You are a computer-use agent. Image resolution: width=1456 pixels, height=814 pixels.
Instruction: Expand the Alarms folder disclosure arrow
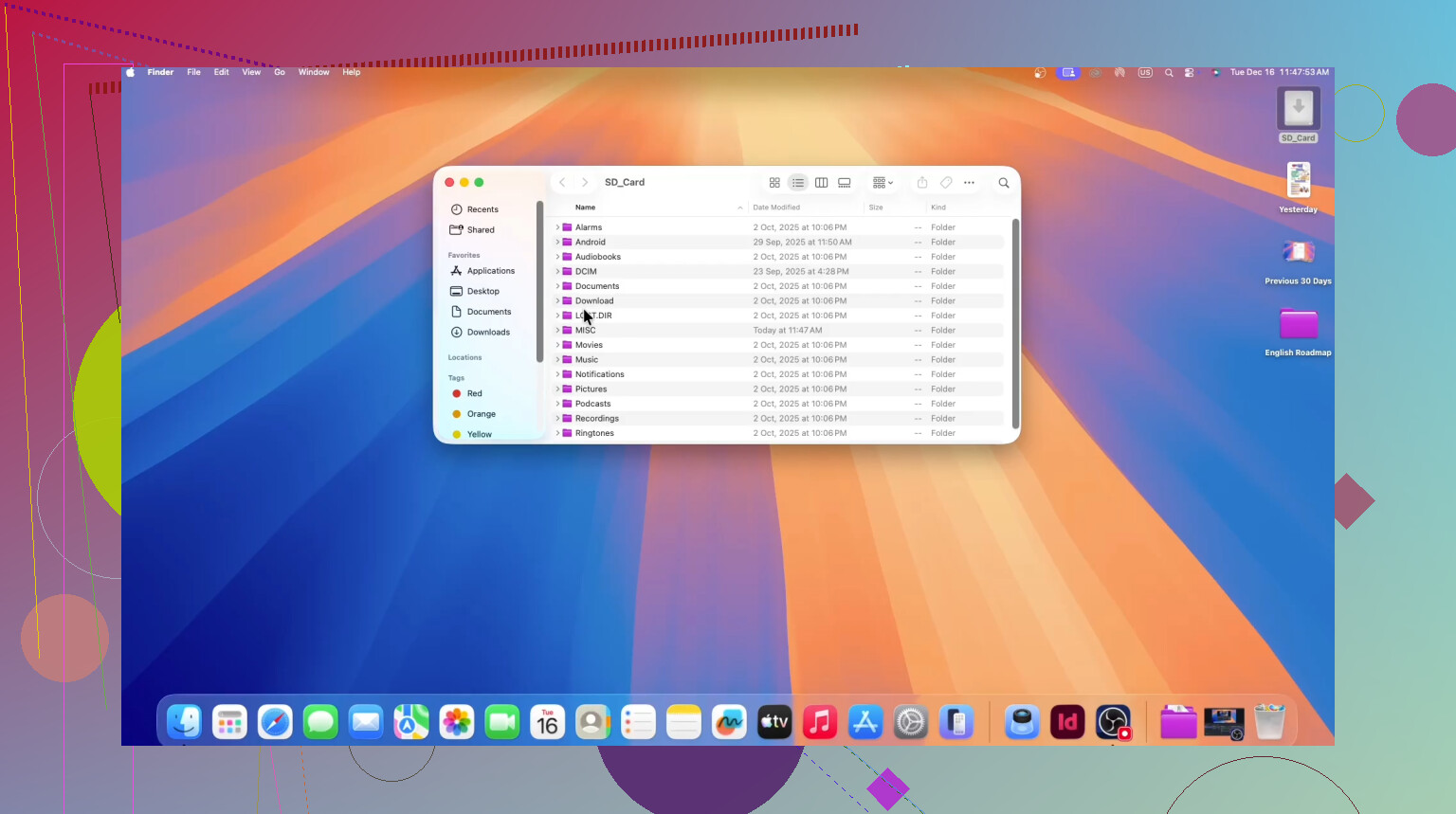[x=557, y=227]
